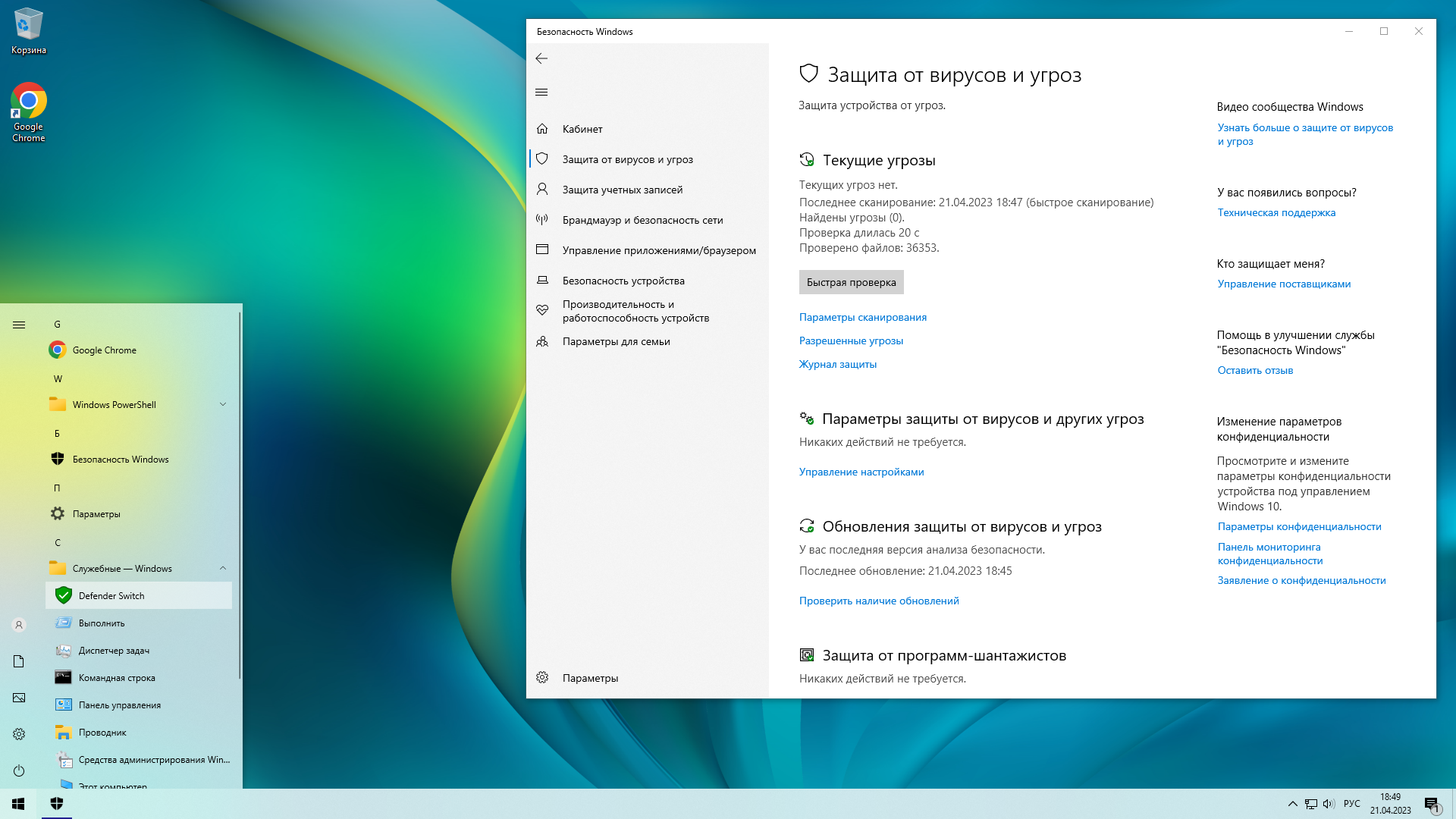This screenshot has width=1456, height=819.
Task: Expand the Windows PowerShell folder
Action: tap(139, 405)
